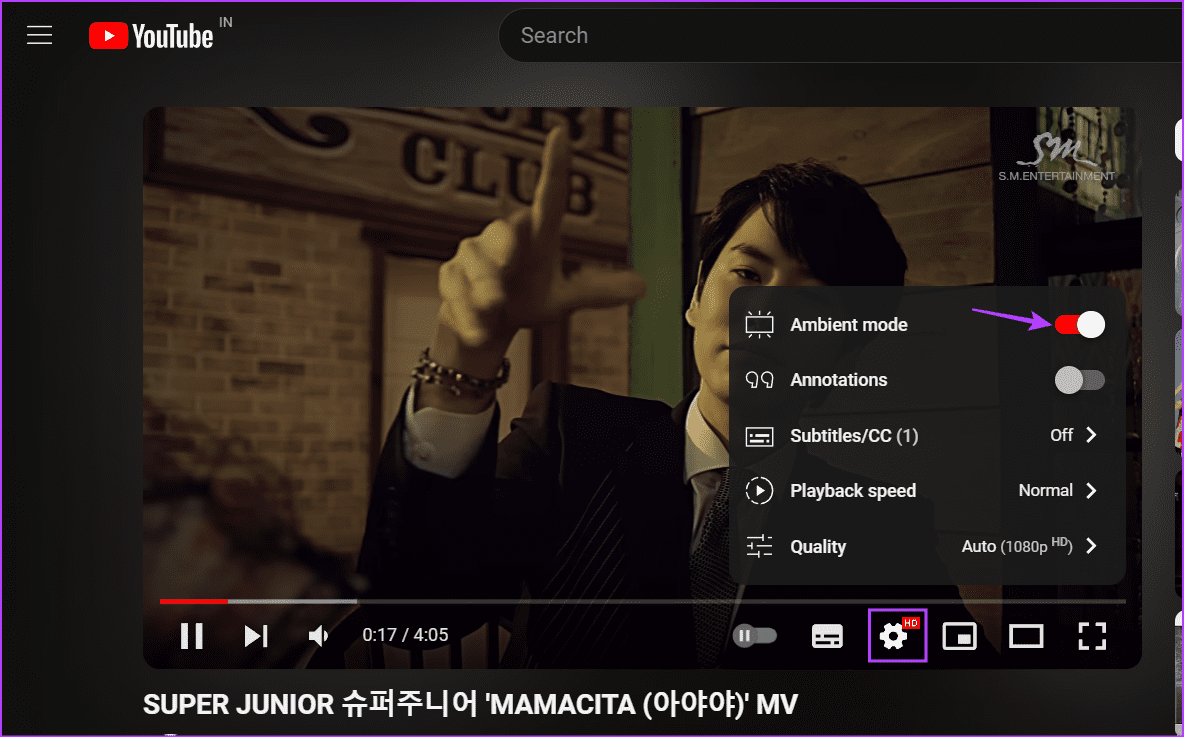
Task: Expand the Subtitles/CC chevron next to Off
Action: click(x=1091, y=435)
